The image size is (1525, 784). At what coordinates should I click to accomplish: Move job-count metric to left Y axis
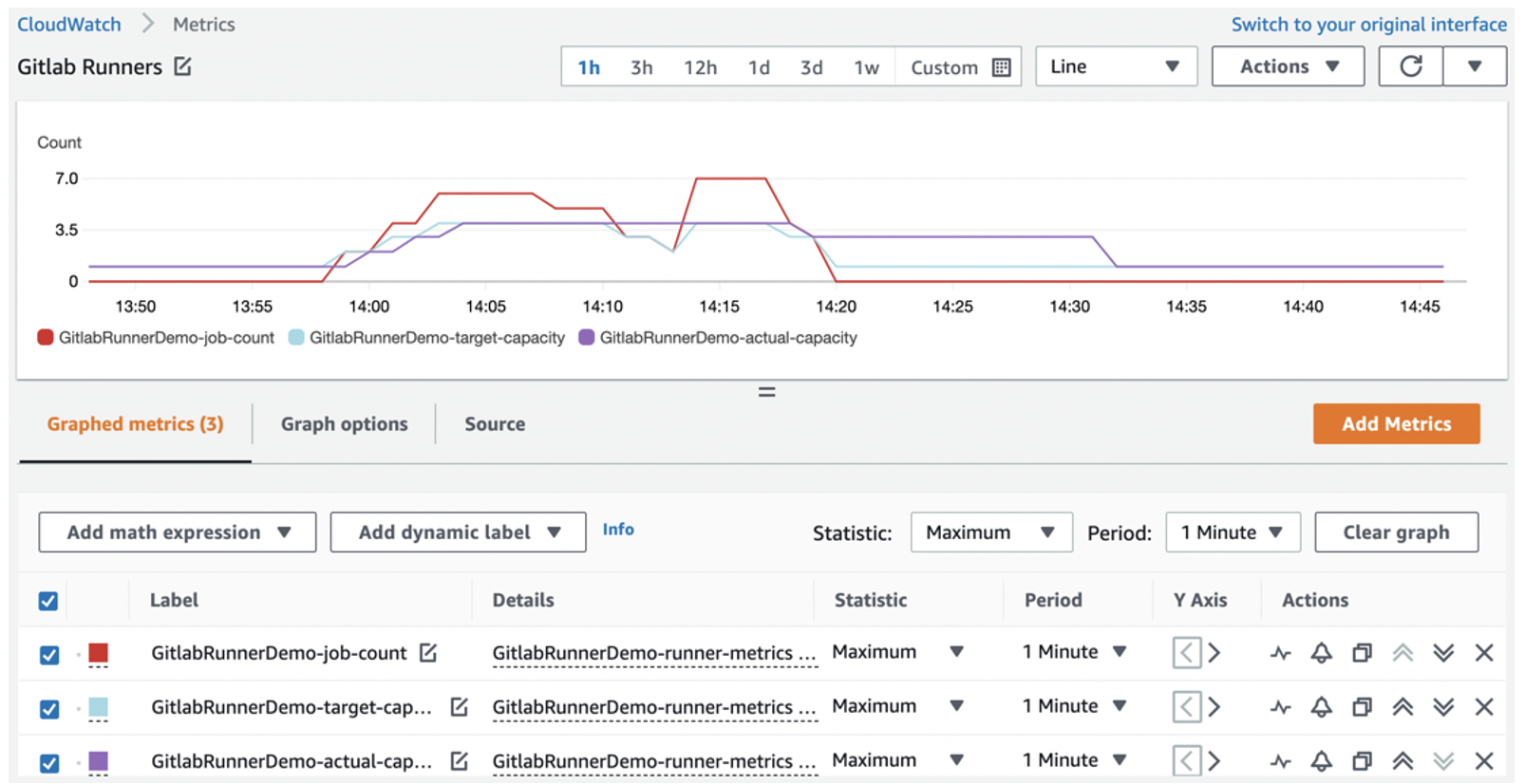pos(1187,653)
